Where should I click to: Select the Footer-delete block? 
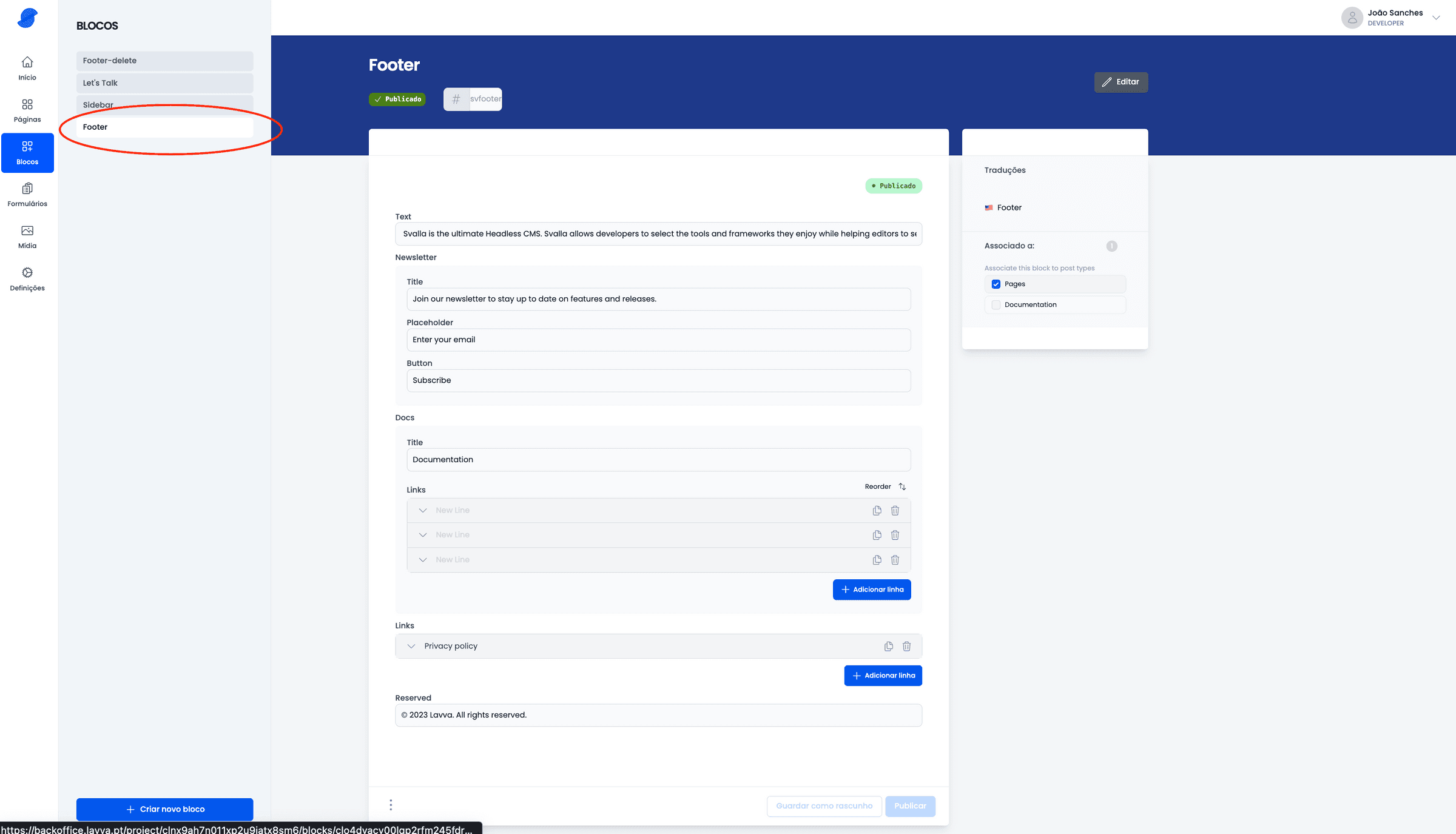pyautogui.click(x=164, y=61)
